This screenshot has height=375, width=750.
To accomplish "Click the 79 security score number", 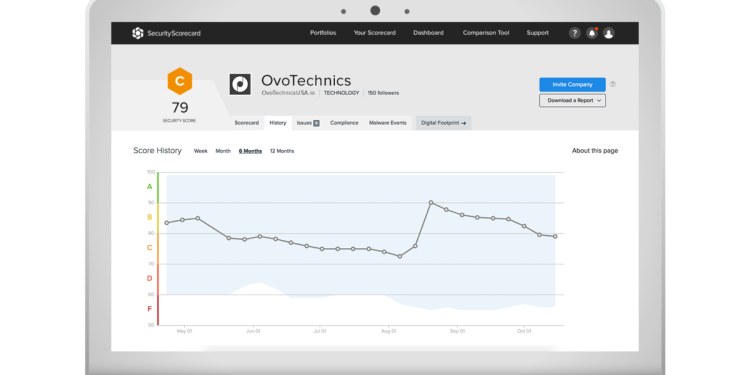I will pyautogui.click(x=180, y=108).
